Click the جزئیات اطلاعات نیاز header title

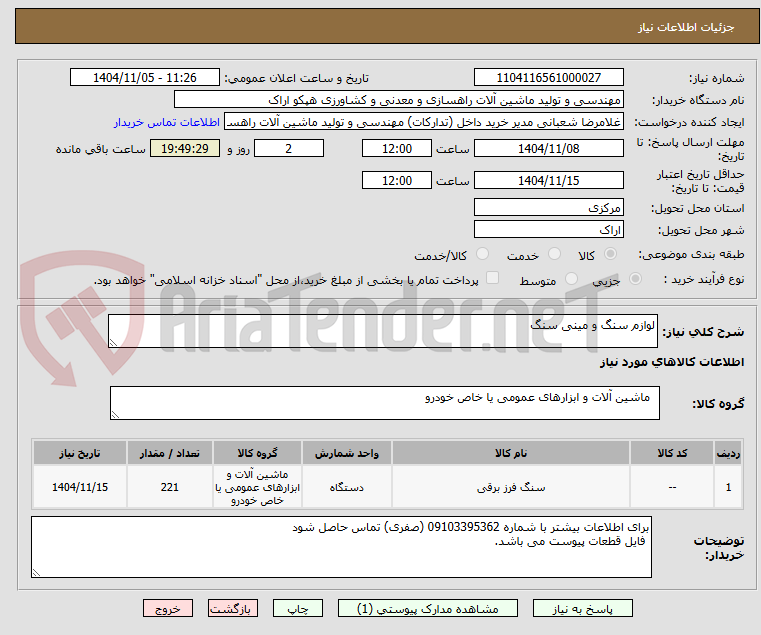686,27
